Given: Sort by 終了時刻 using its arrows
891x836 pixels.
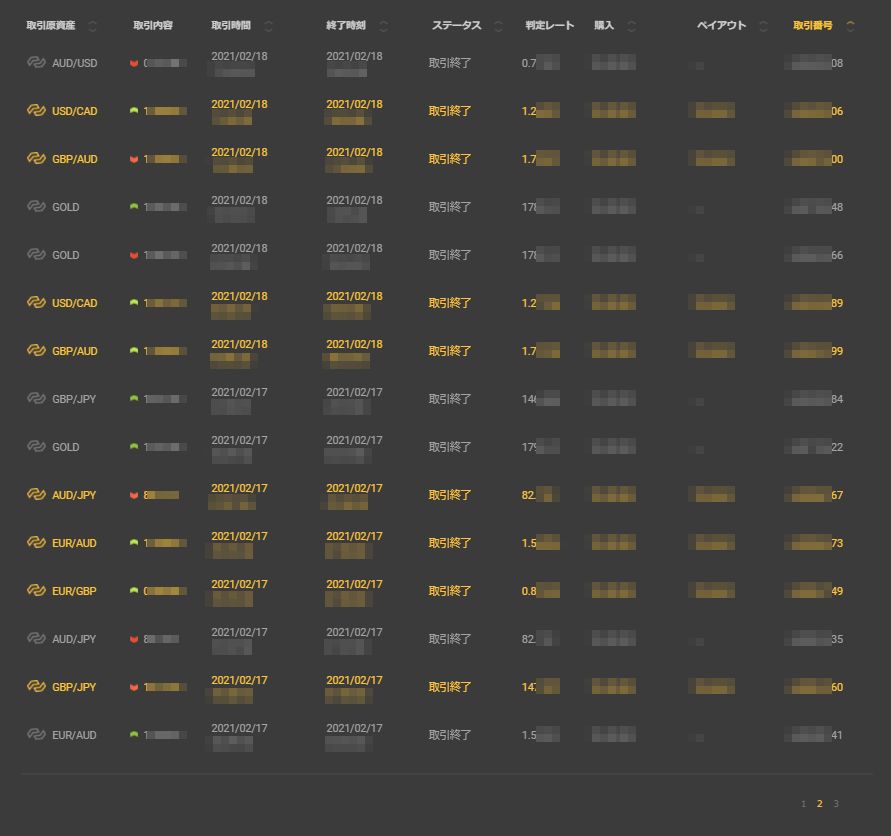Looking at the screenshot, I should [x=384, y=26].
